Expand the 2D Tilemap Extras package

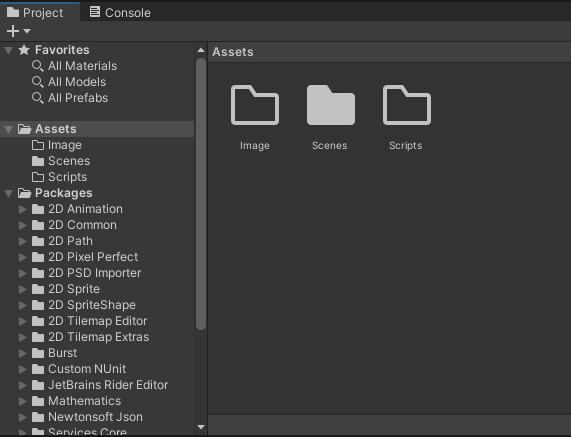pyautogui.click(x=23, y=337)
